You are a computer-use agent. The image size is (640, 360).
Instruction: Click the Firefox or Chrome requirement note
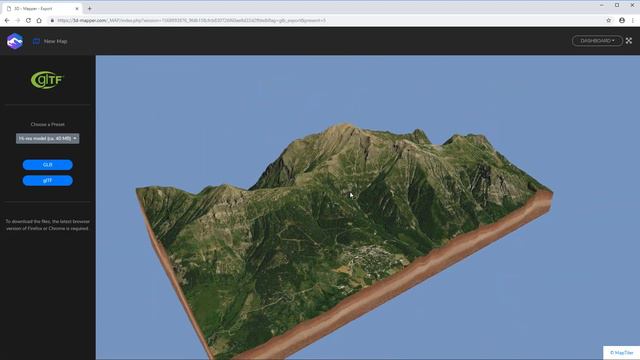[x=47, y=225]
